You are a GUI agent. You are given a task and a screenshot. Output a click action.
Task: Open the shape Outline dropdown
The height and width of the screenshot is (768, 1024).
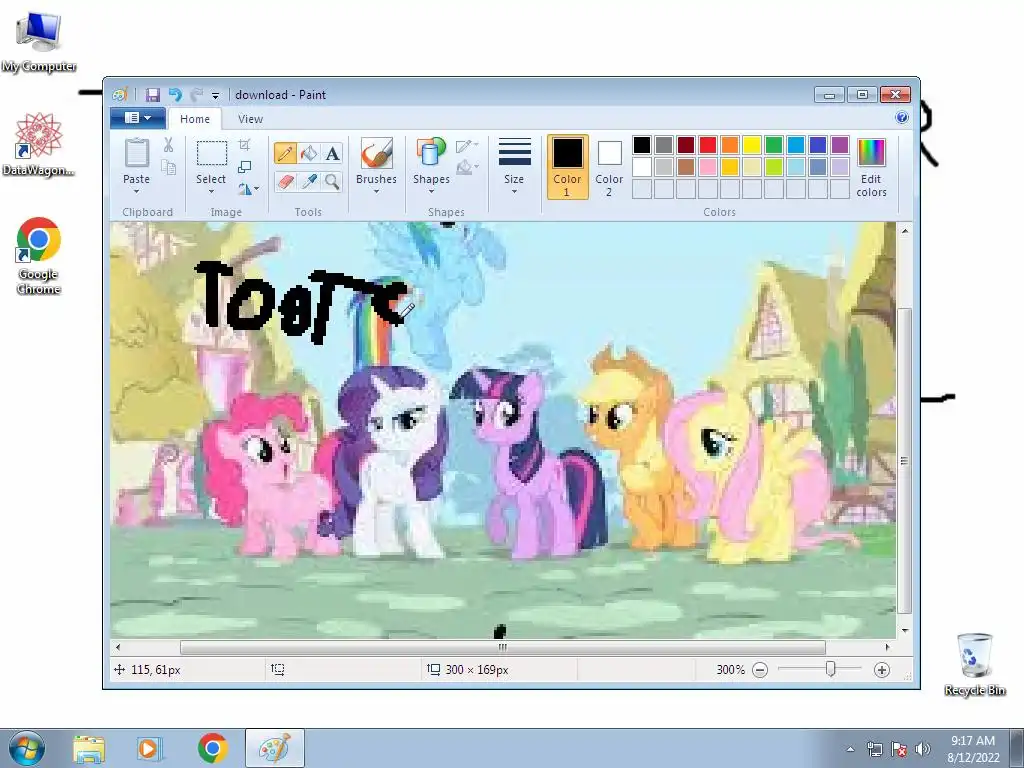click(467, 146)
